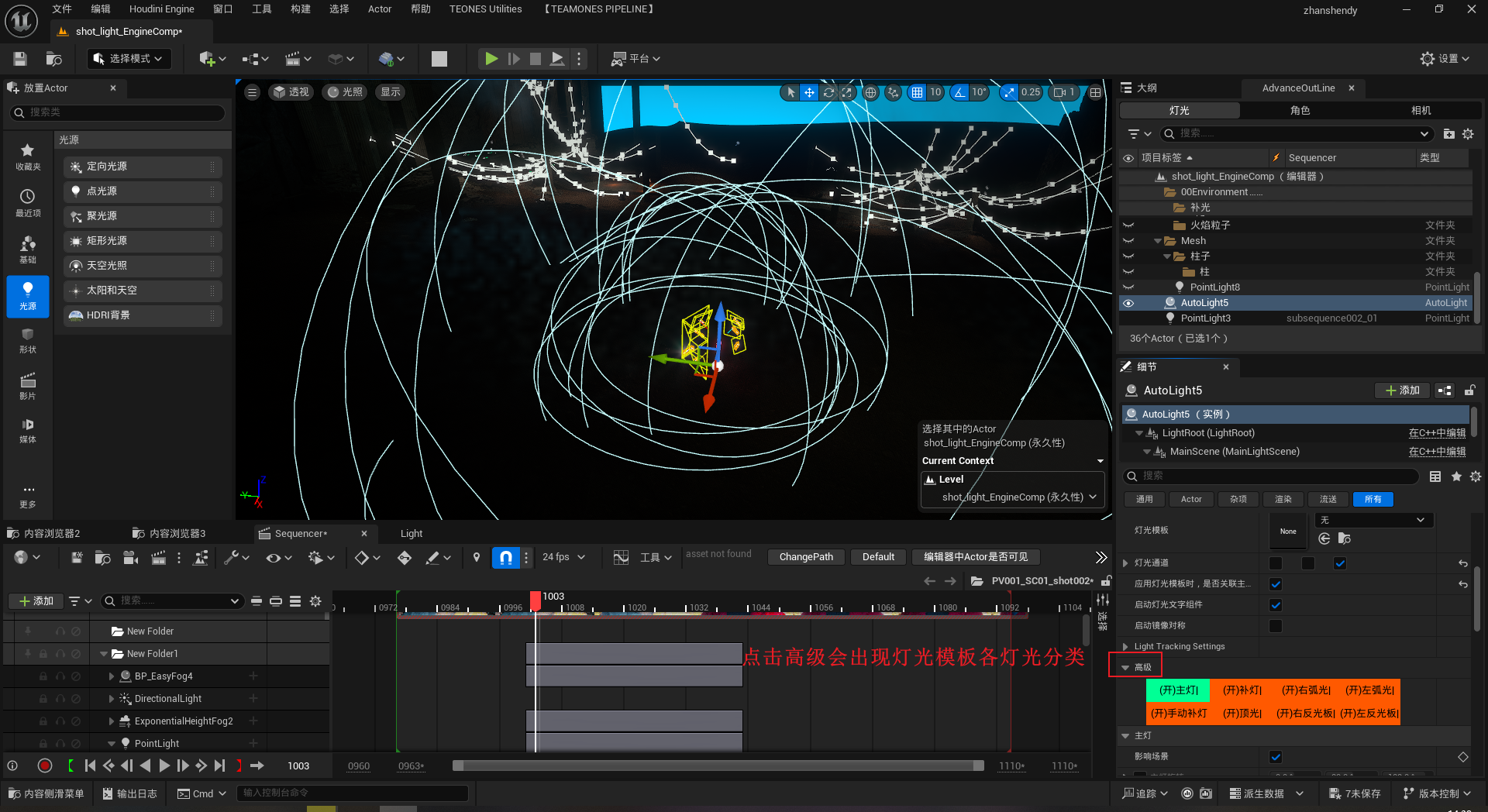Click the 设置 gear icon top right

click(x=1428, y=59)
